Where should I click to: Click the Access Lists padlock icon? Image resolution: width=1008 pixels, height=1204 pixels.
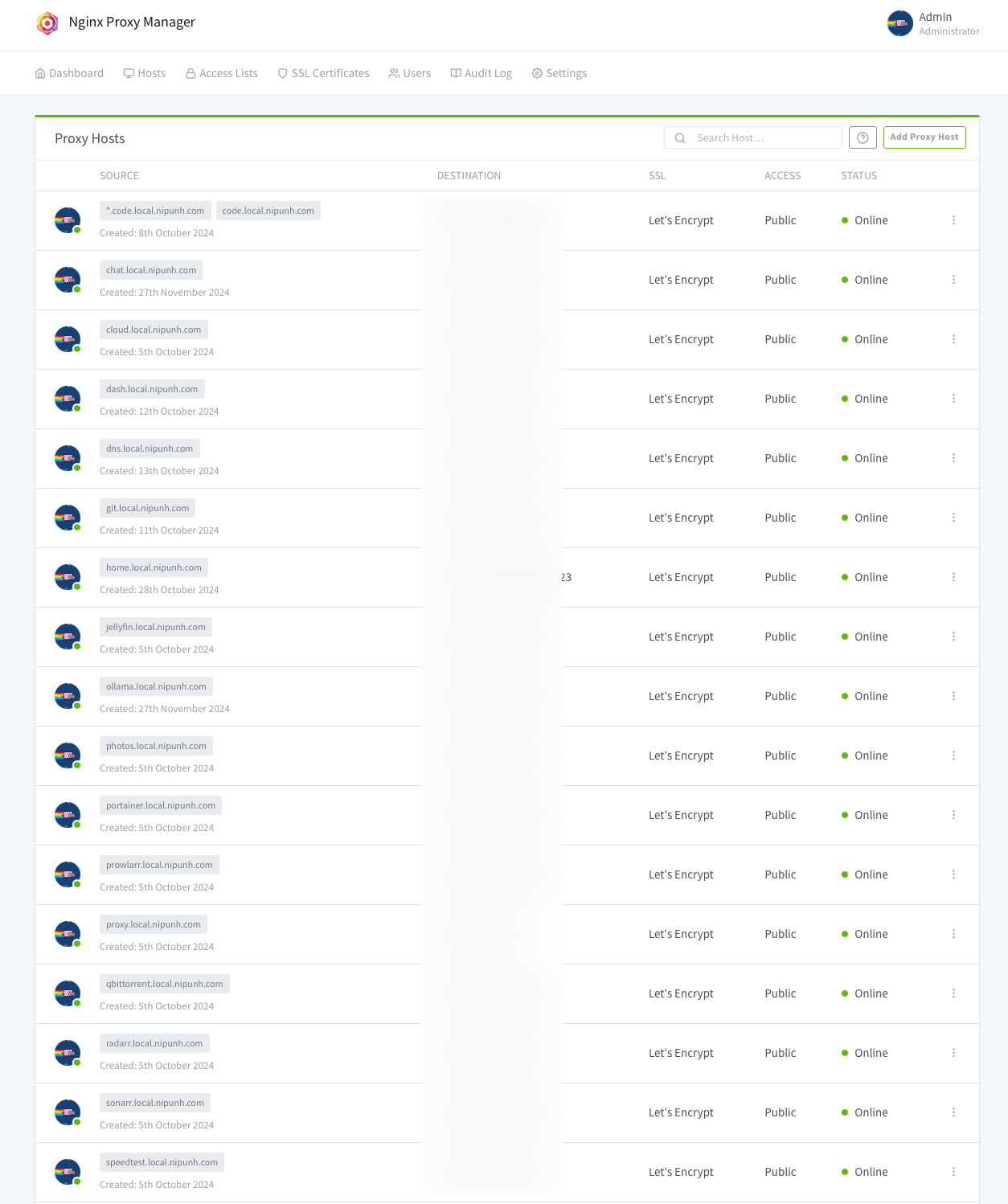coord(190,72)
